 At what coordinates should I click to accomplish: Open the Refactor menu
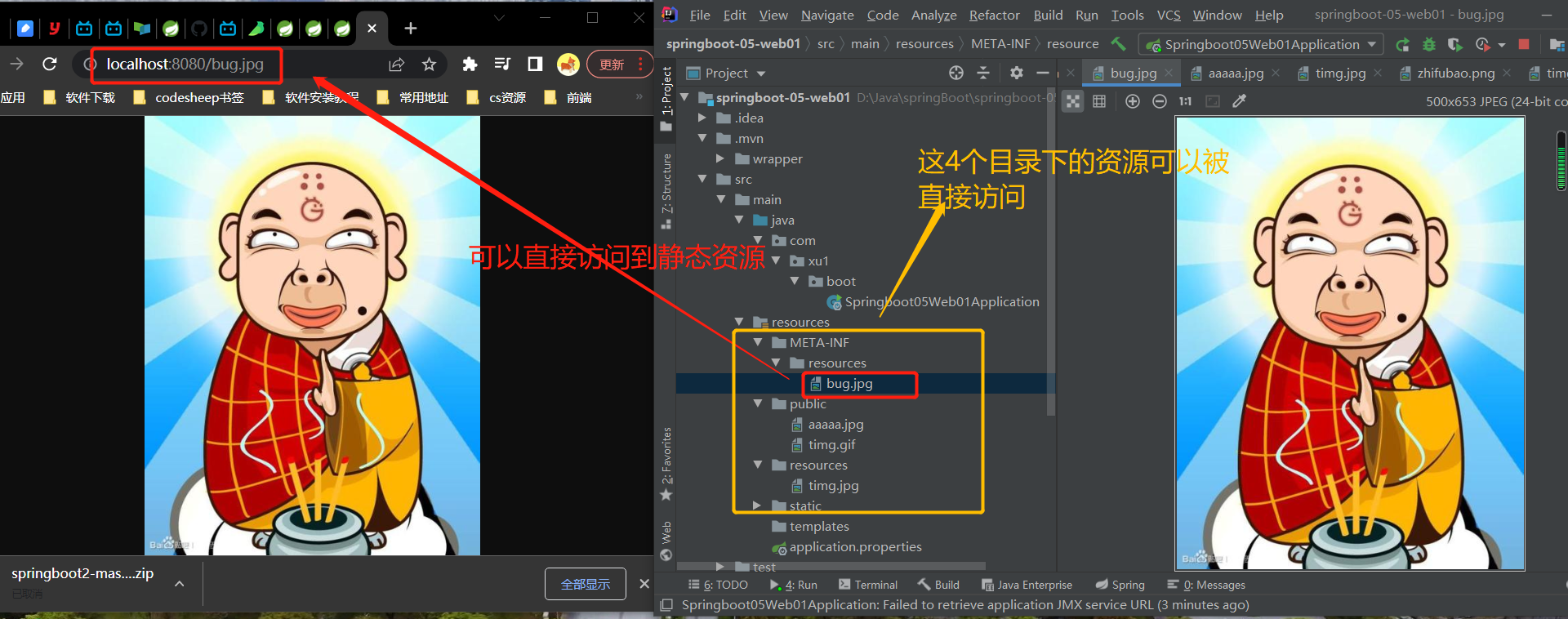tap(994, 15)
